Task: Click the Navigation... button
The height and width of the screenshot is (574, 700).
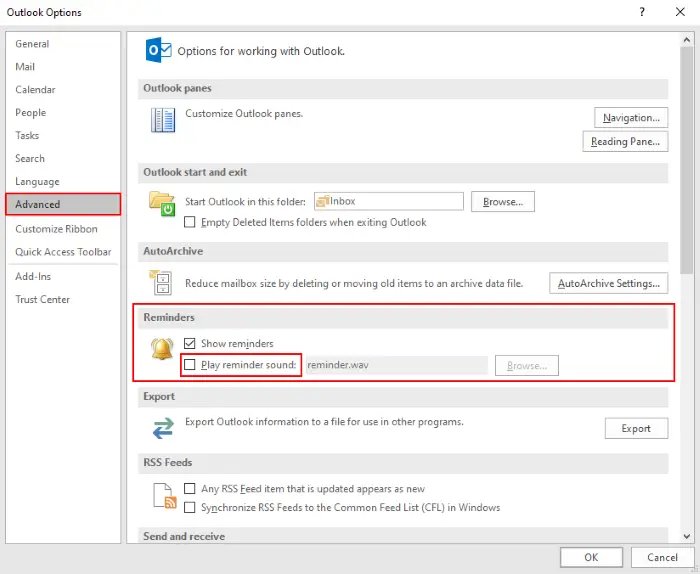Action: tap(631, 117)
